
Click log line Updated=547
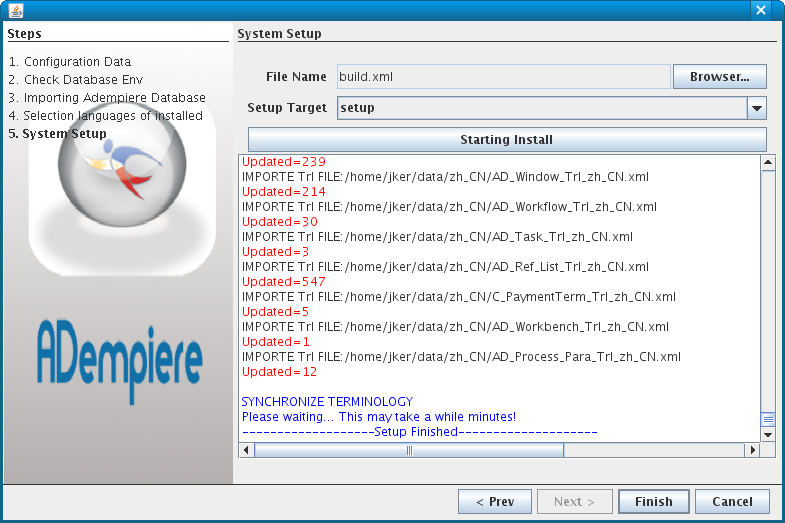pyautogui.click(x=284, y=282)
